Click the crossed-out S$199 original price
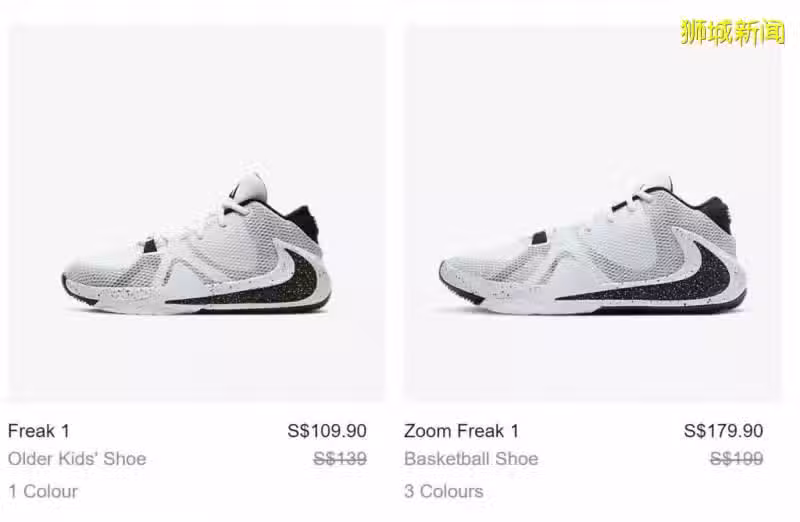Screen dimensions: 800x522 click(736, 459)
